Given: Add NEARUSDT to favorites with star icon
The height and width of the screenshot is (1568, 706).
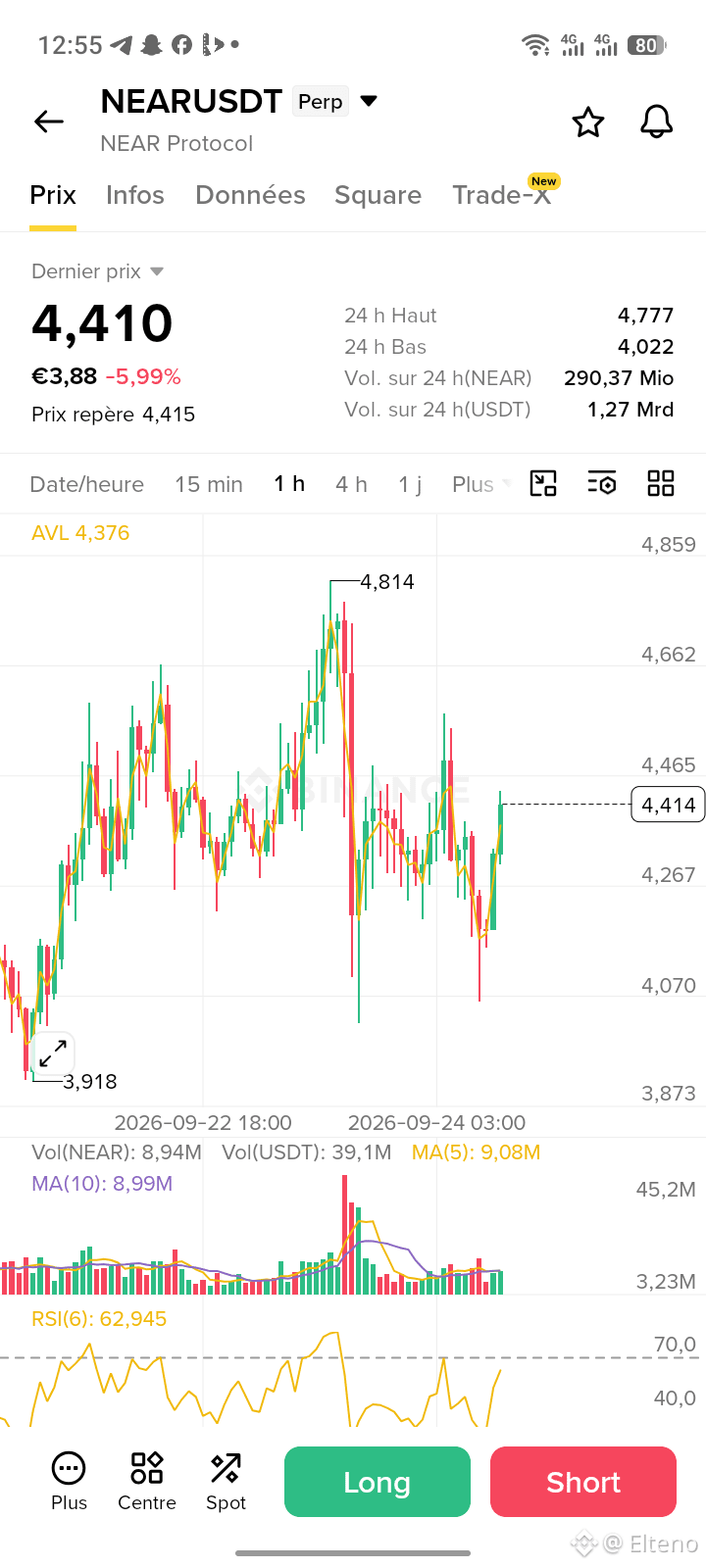Looking at the screenshot, I should tap(588, 122).
